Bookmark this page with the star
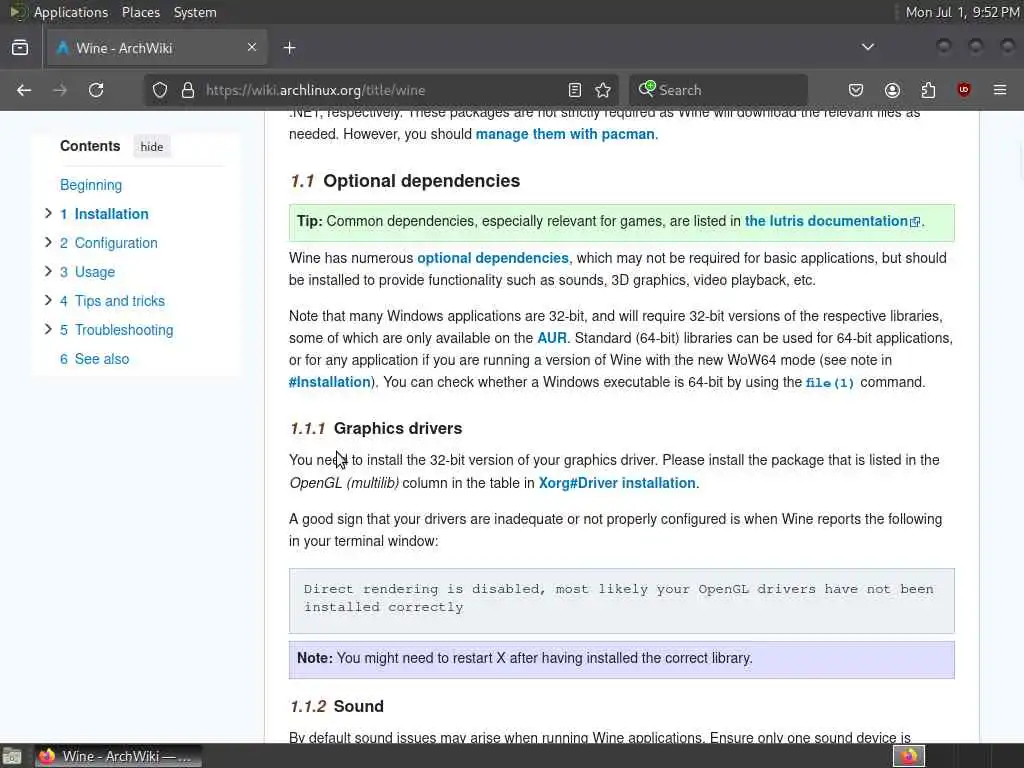This screenshot has width=1024, height=768. 603,90
